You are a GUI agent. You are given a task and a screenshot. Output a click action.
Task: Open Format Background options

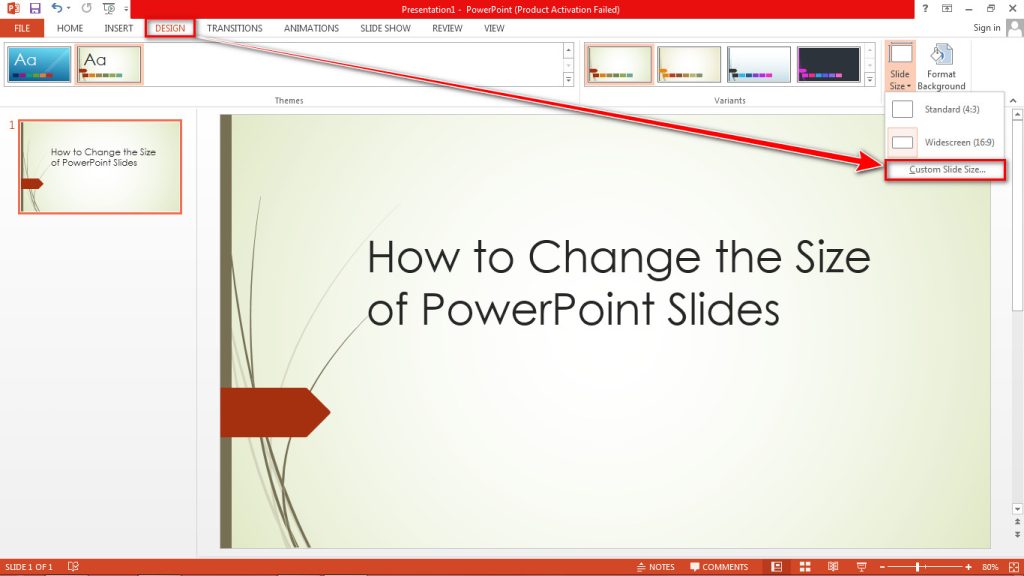pyautogui.click(x=941, y=62)
